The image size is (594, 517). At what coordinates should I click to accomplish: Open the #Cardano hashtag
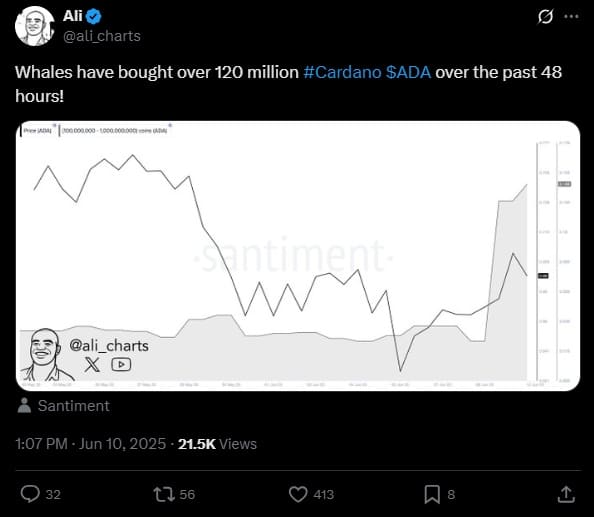click(x=342, y=72)
